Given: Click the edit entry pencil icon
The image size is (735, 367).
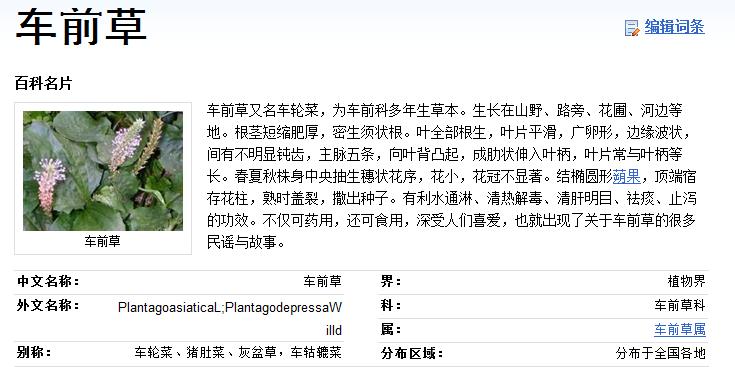Looking at the screenshot, I should pyautogui.click(x=632, y=28).
